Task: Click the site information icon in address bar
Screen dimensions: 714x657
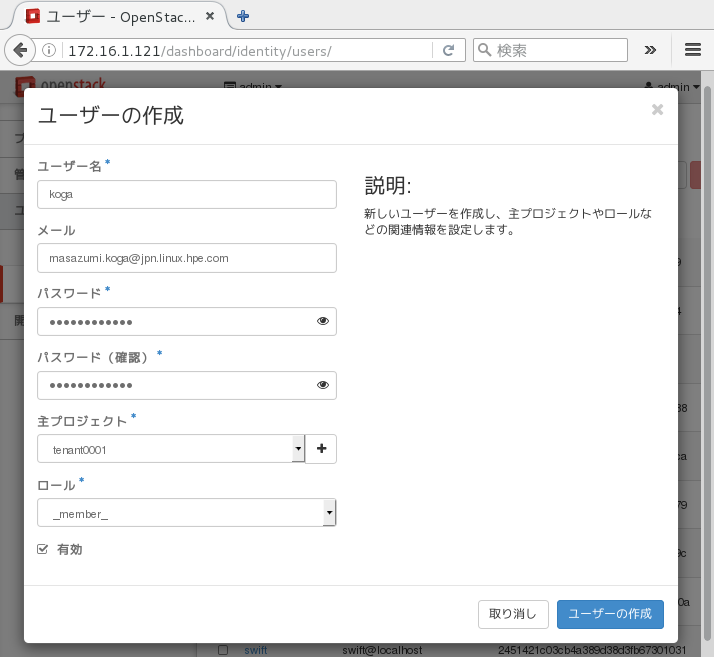Action: (49, 50)
